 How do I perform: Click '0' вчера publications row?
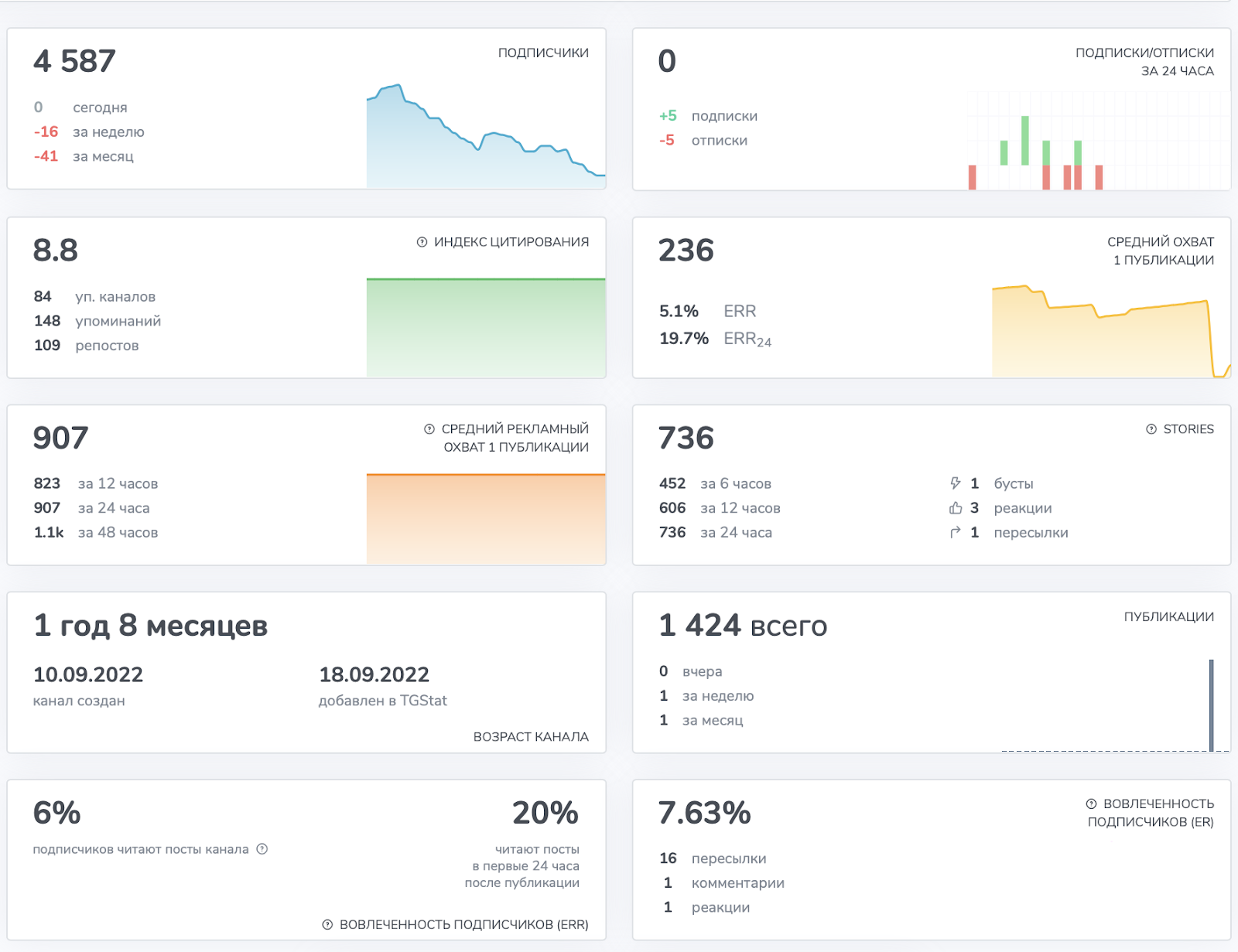click(690, 671)
